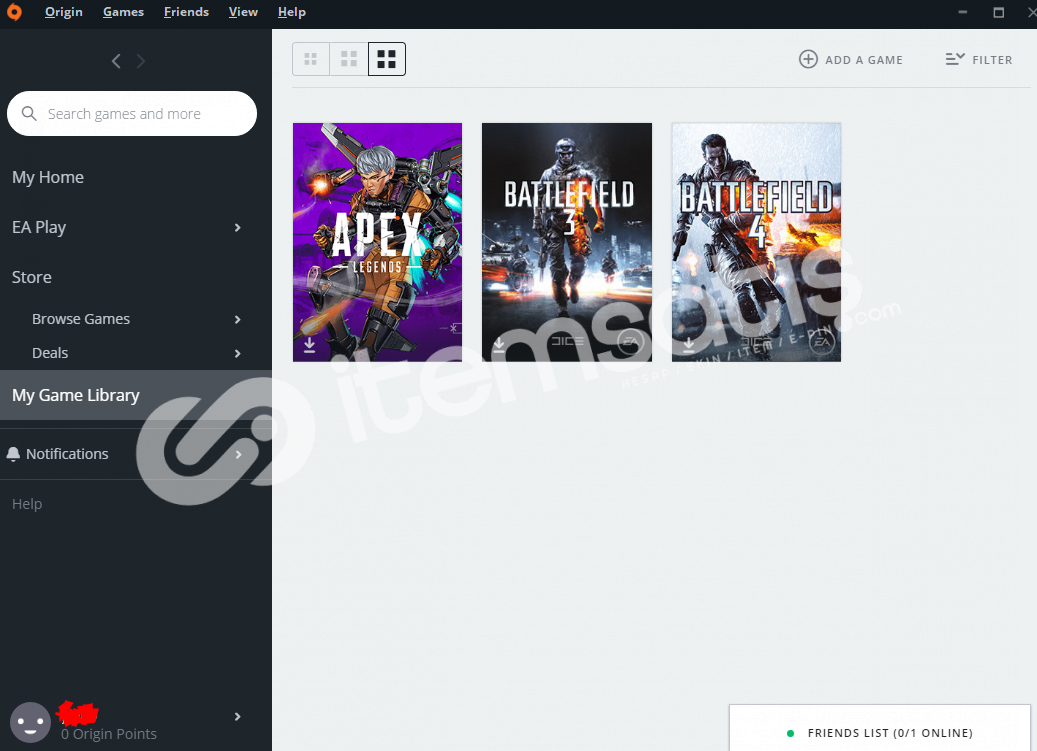This screenshot has width=1037, height=751.
Task: Expand the Notifications chevron
Action: pos(238,454)
